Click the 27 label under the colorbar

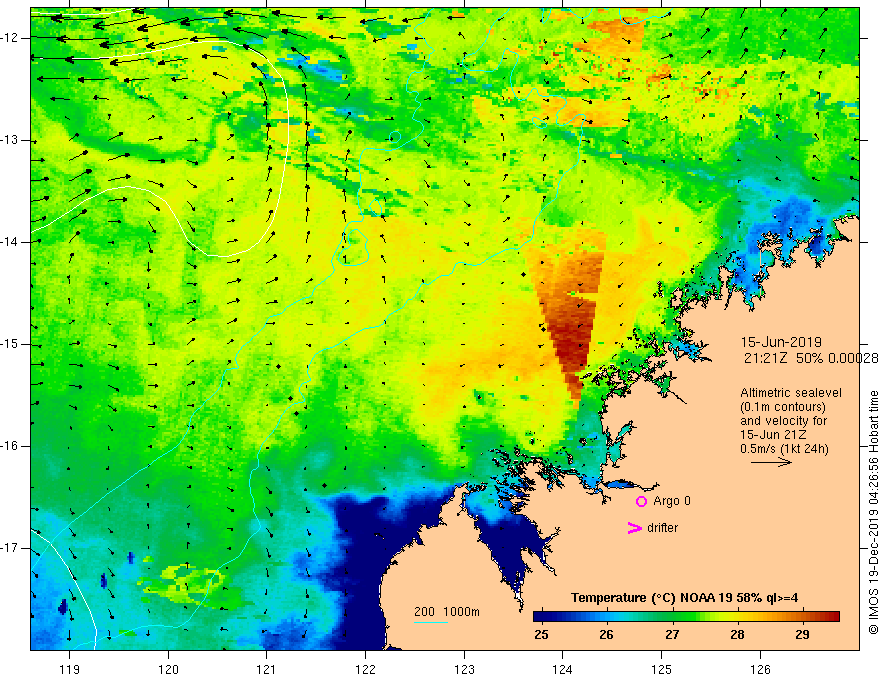click(672, 635)
